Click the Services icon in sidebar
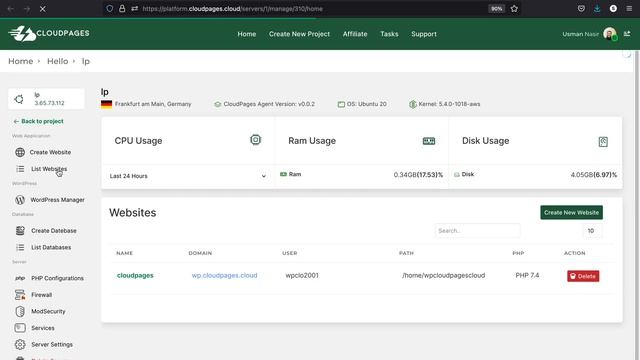640x360 pixels. point(20,328)
